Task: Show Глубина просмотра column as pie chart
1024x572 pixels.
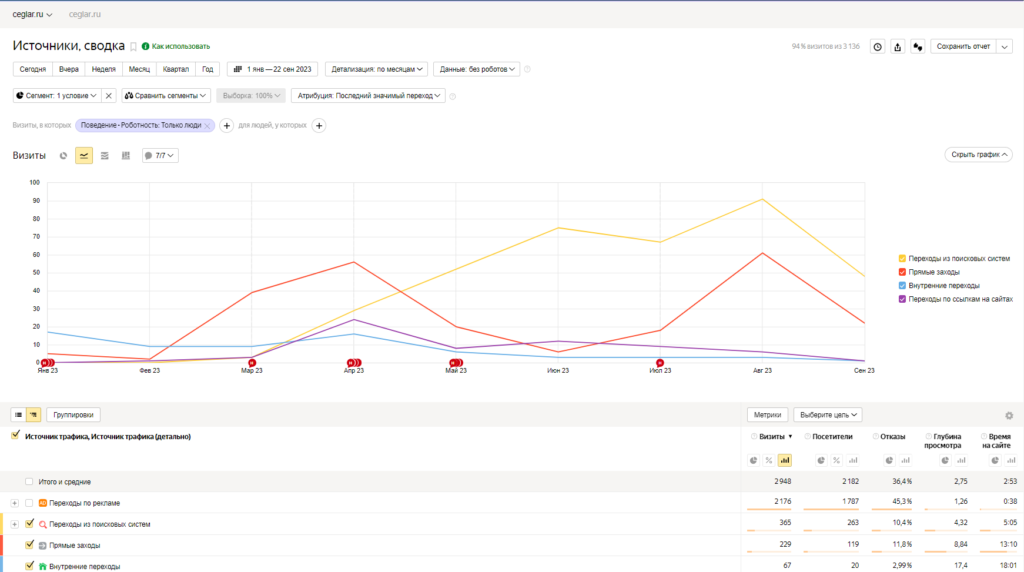Action: [x=945, y=460]
